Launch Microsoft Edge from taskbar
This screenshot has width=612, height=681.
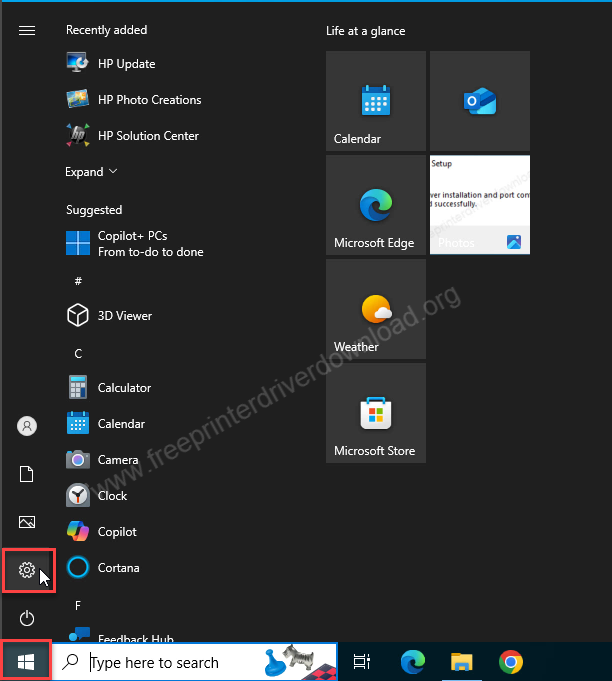coord(413,662)
